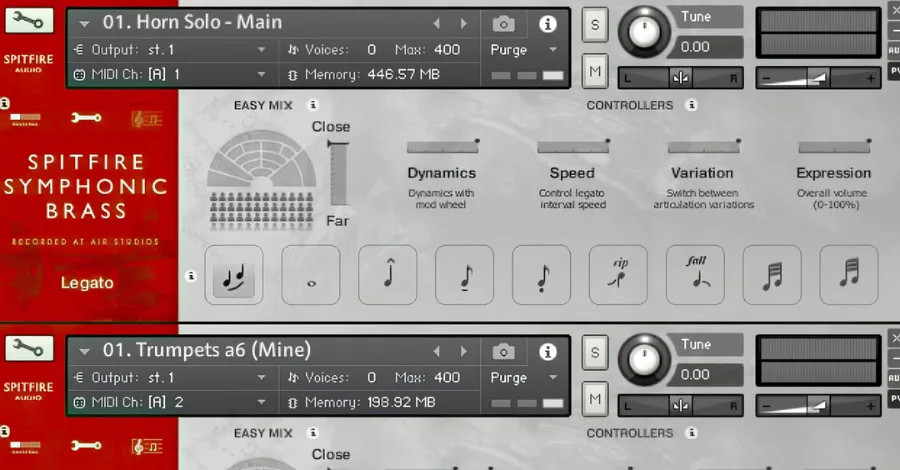Take snapshot with Trumpets a6 camera icon

pos(503,352)
